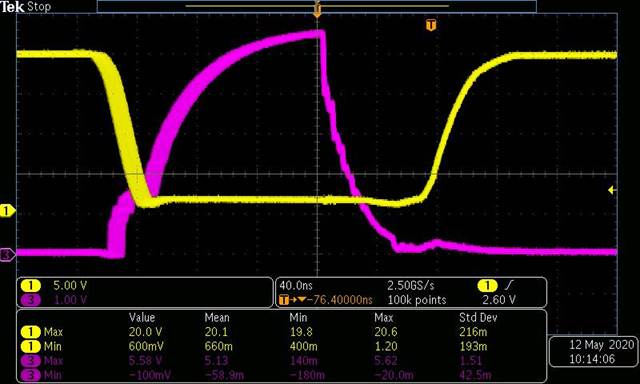Select channel 3 badge showing 1.00 V
The image size is (640, 384).
pos(31,300)
